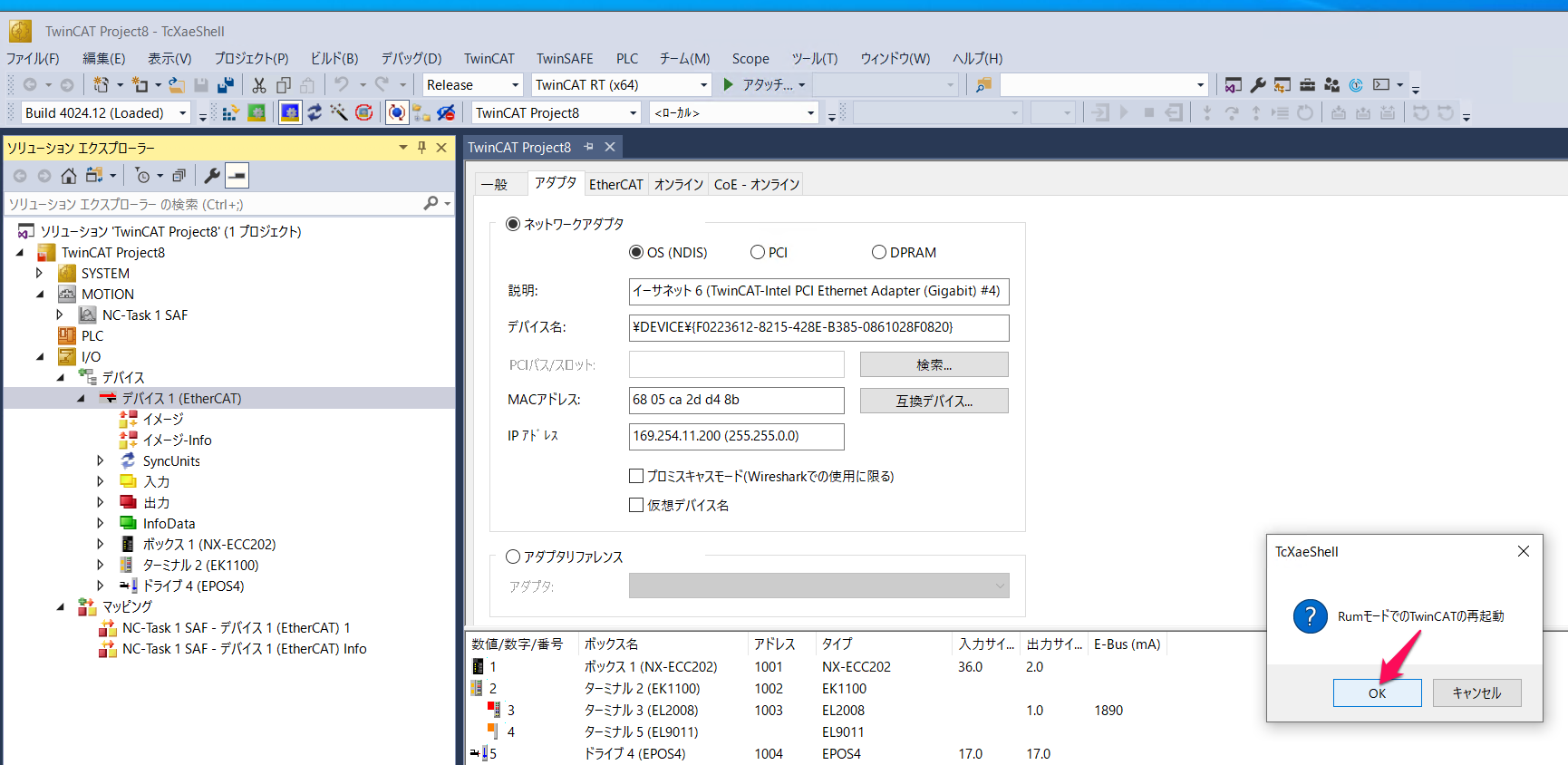Click キャンセル in TcXaeShell dialog
Viewport: 1568px width, 765px height.
coord(1477,692)
